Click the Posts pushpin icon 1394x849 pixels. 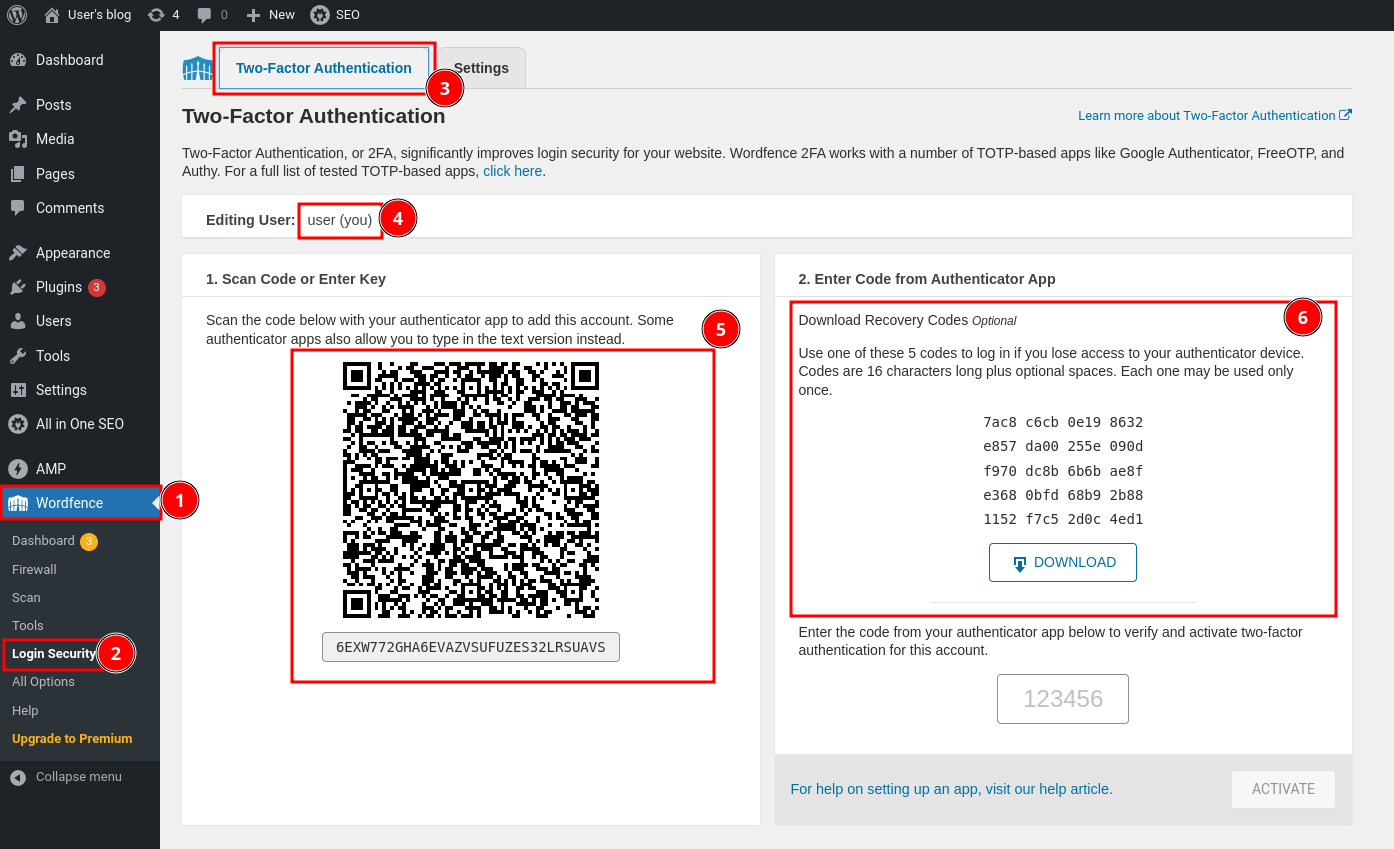point(18,105)
